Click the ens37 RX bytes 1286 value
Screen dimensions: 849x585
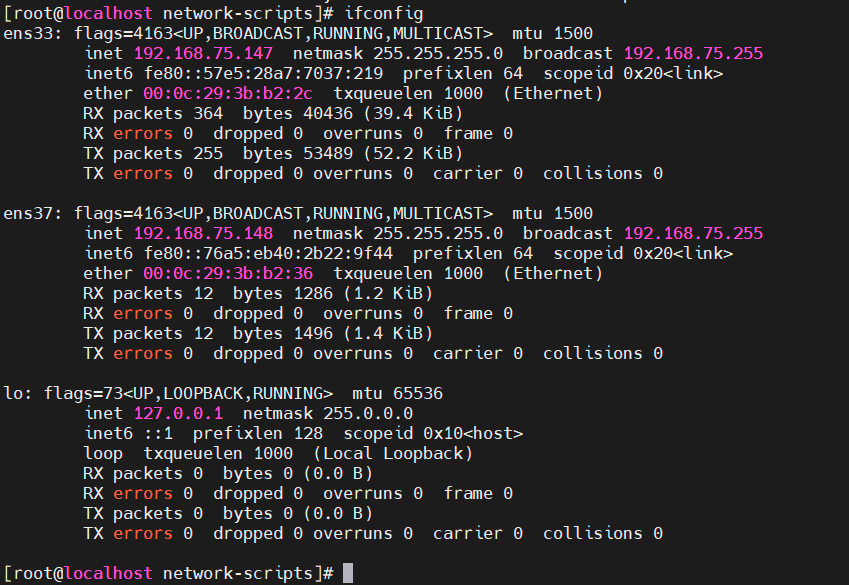point(313,293)
